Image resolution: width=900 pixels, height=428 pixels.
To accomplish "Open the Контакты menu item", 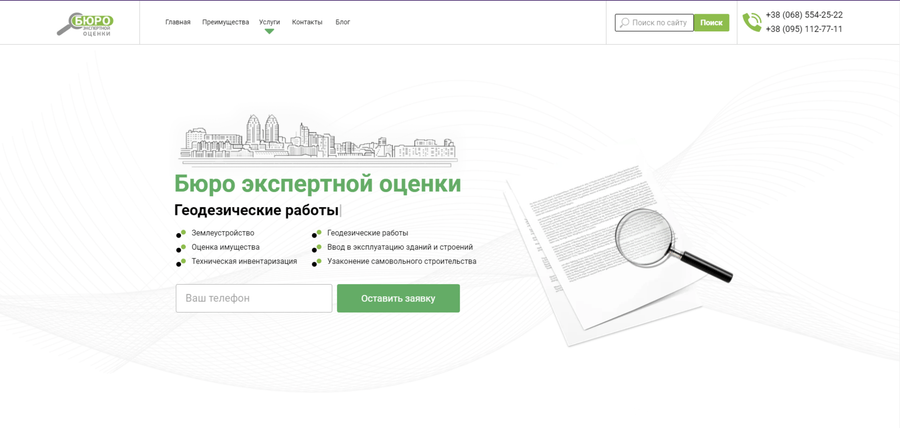I will pyautogui.click(x=307, y=22).
